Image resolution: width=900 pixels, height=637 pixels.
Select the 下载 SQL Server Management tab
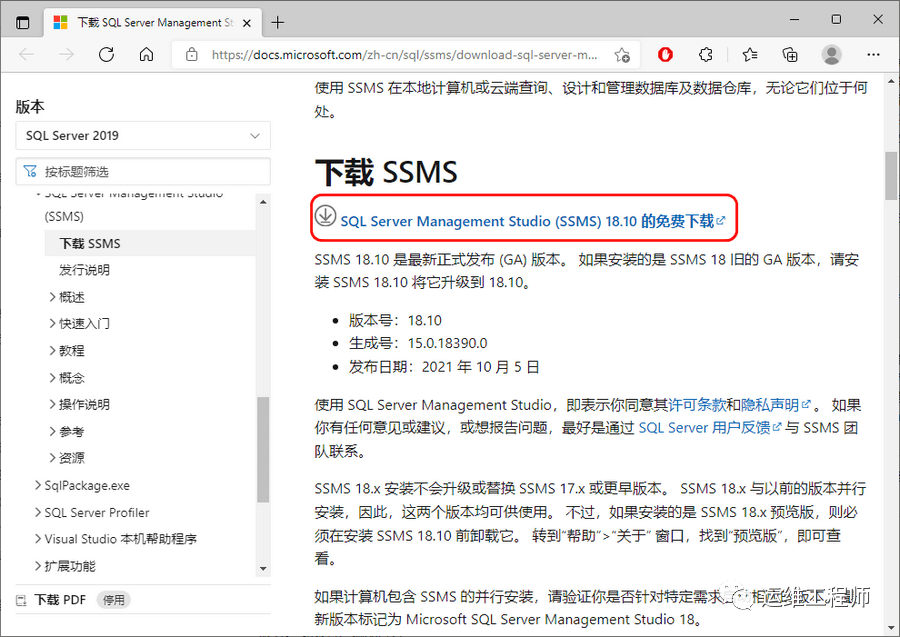152,23
